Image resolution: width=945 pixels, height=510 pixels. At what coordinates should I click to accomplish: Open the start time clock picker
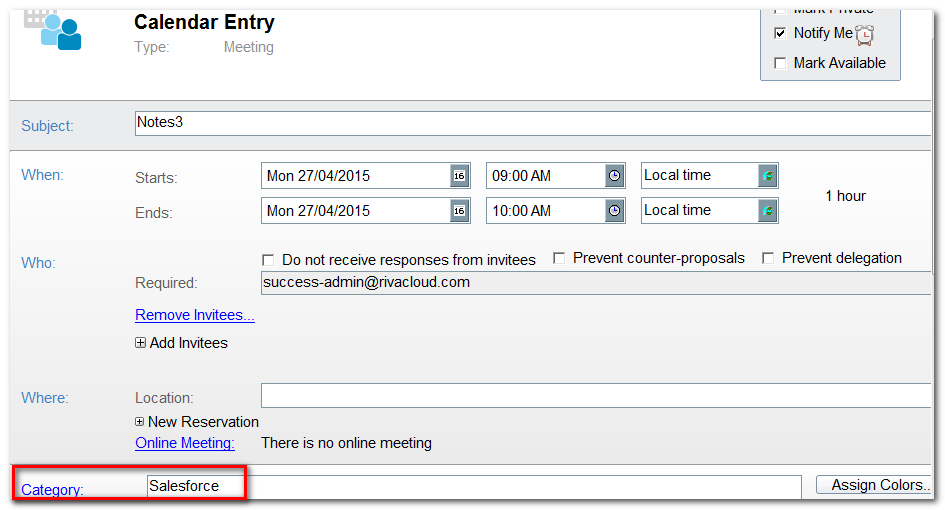pos(614,176)
